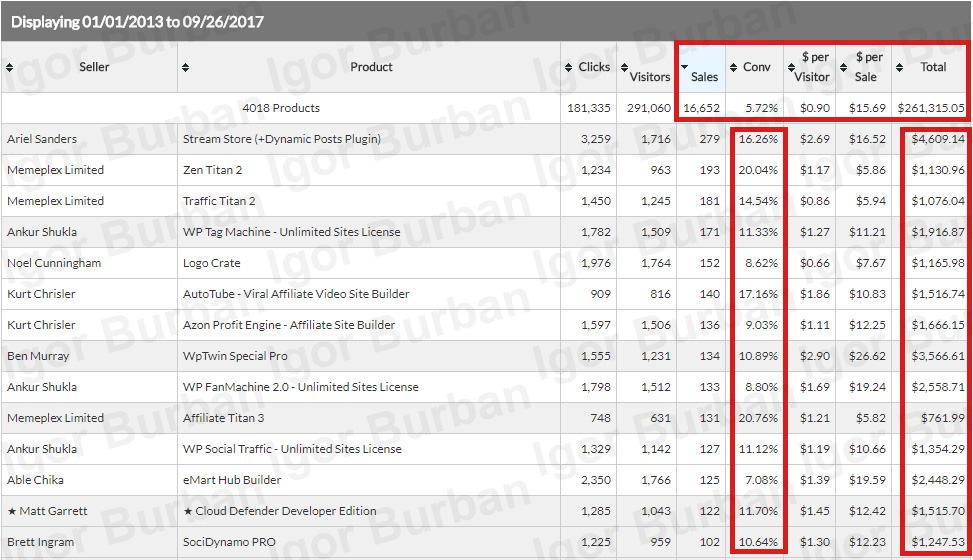
Task: Click the WpTwin Special Pro product
Action: coord(235,356)
